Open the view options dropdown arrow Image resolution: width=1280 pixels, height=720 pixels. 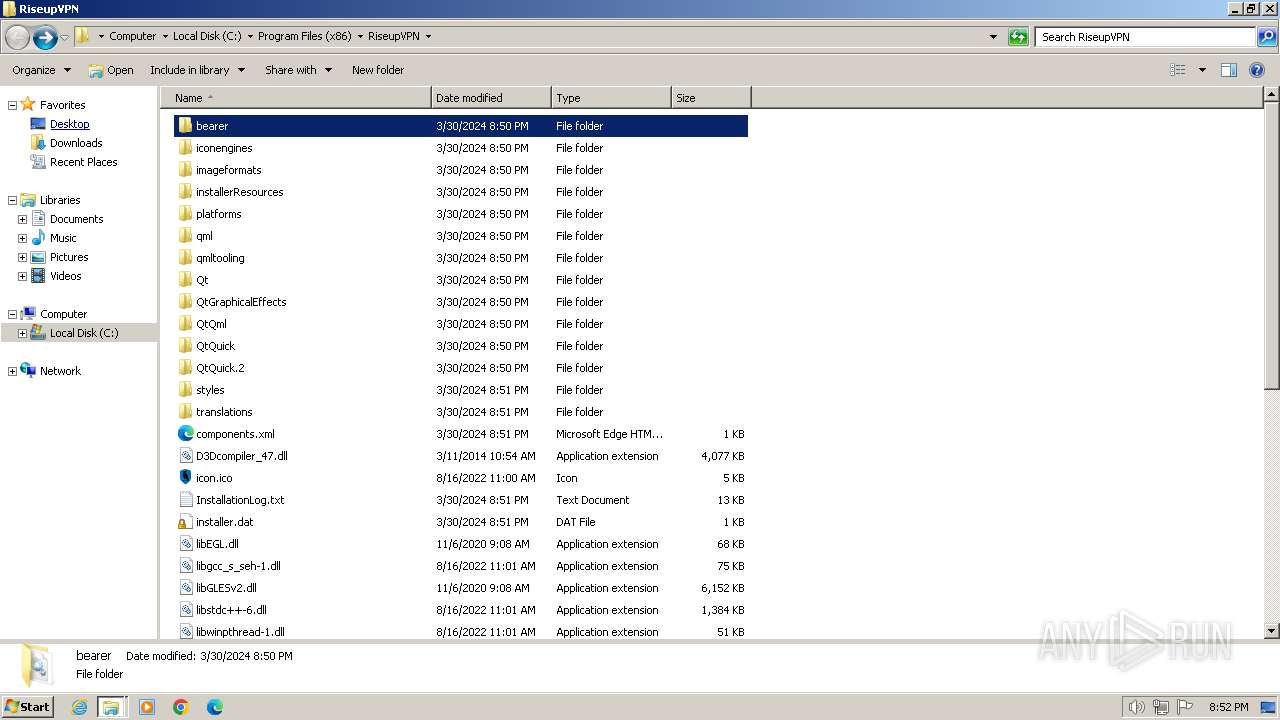1202,70
